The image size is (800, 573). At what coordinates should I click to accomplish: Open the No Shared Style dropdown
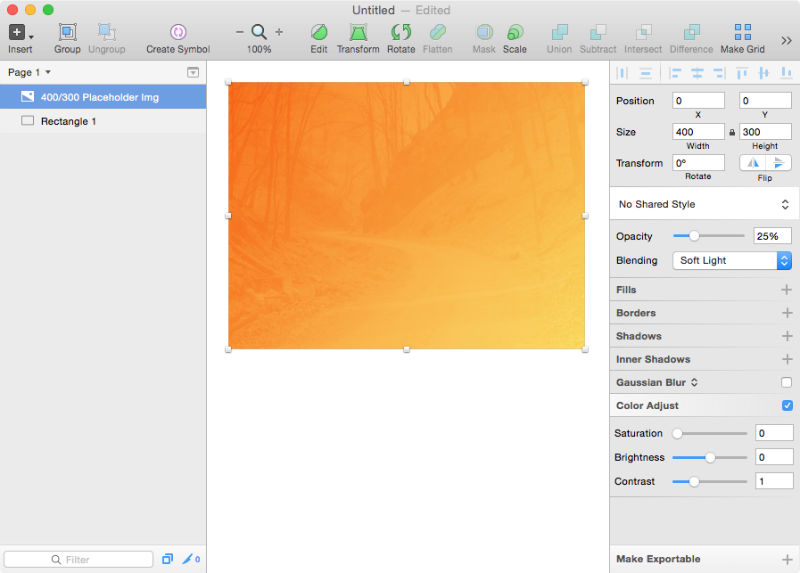[x=704, y=204]
